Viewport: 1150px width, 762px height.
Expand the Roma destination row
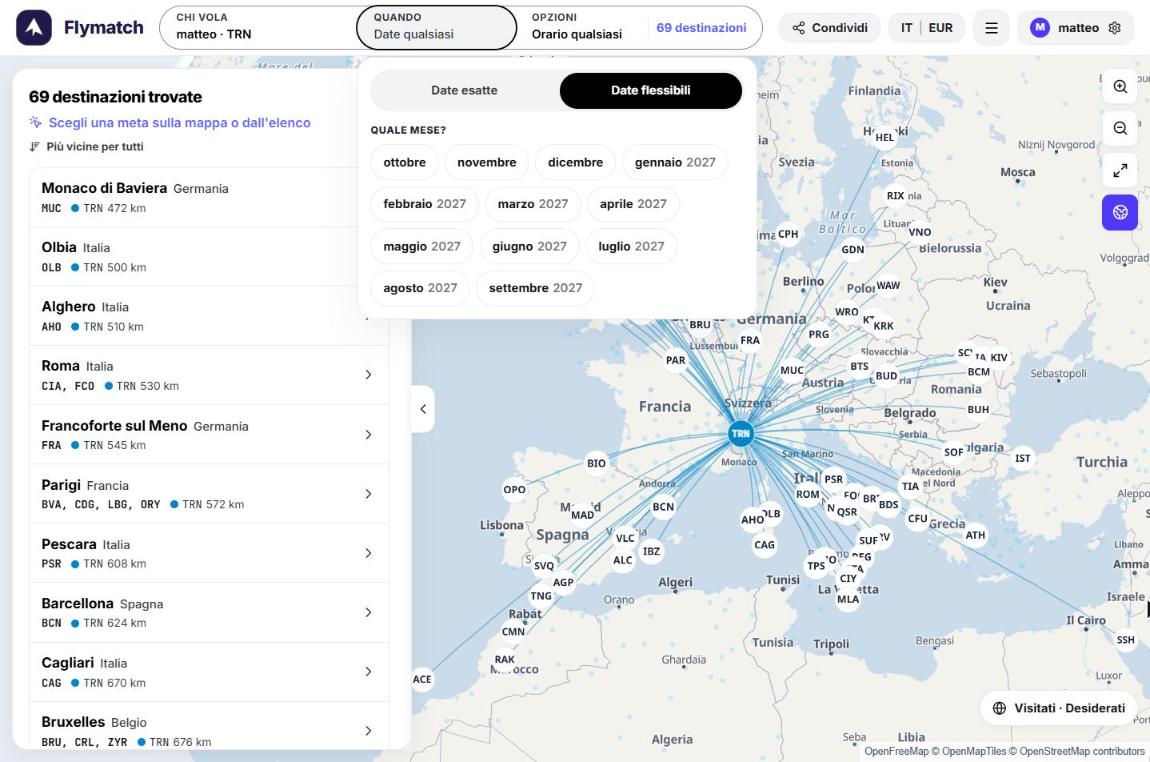point(209,375)
